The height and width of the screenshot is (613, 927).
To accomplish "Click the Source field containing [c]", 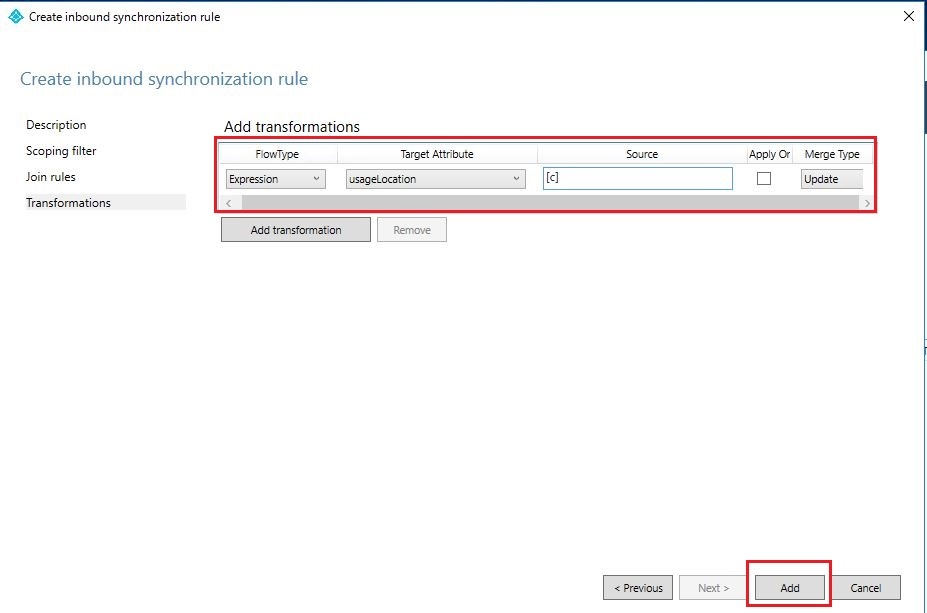I will point(637,179).
